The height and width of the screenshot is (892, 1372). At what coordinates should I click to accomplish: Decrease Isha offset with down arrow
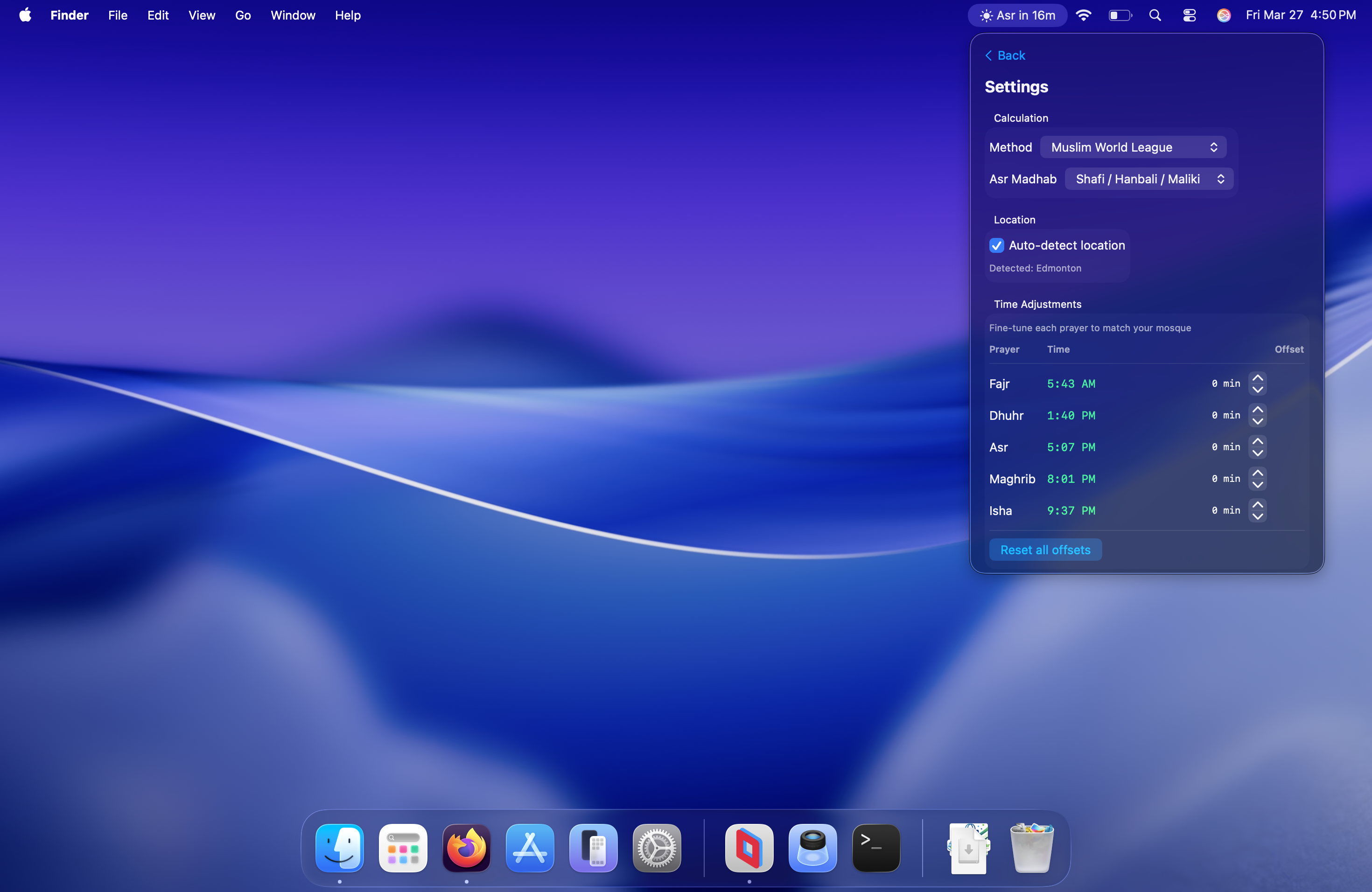pos(1258,516)
